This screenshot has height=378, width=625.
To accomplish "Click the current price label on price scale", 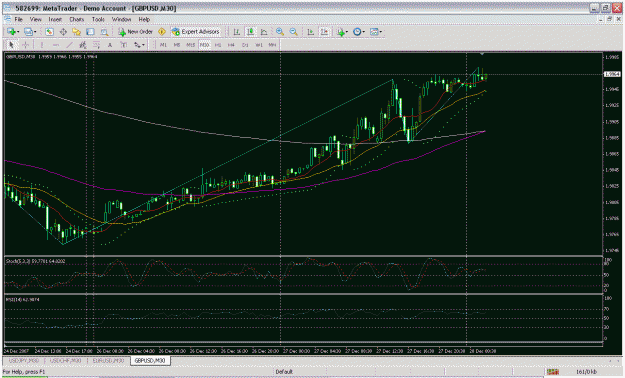I will [x=612, y=74].
